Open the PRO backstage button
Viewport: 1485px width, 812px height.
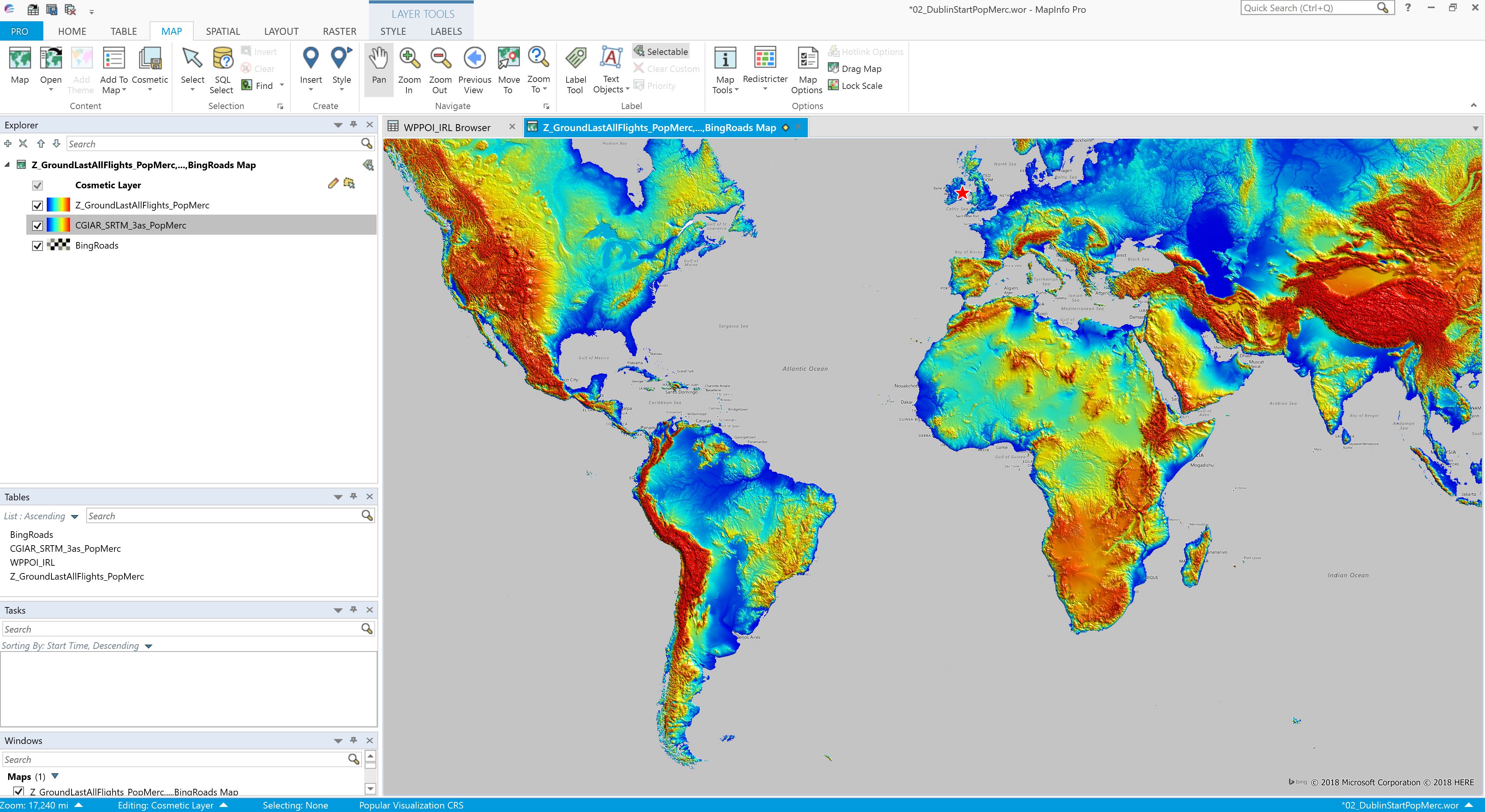20,31
